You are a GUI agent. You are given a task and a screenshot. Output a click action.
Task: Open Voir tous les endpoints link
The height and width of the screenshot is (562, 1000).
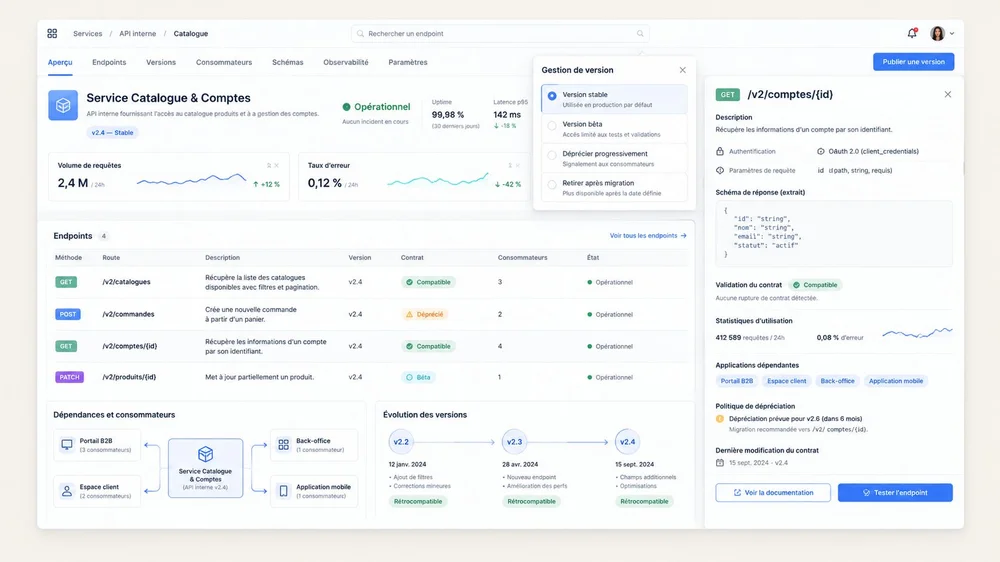point(648,235)
